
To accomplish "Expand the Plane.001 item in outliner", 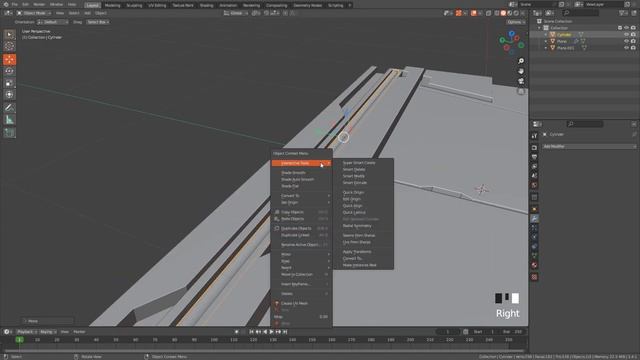I will 546,48.
